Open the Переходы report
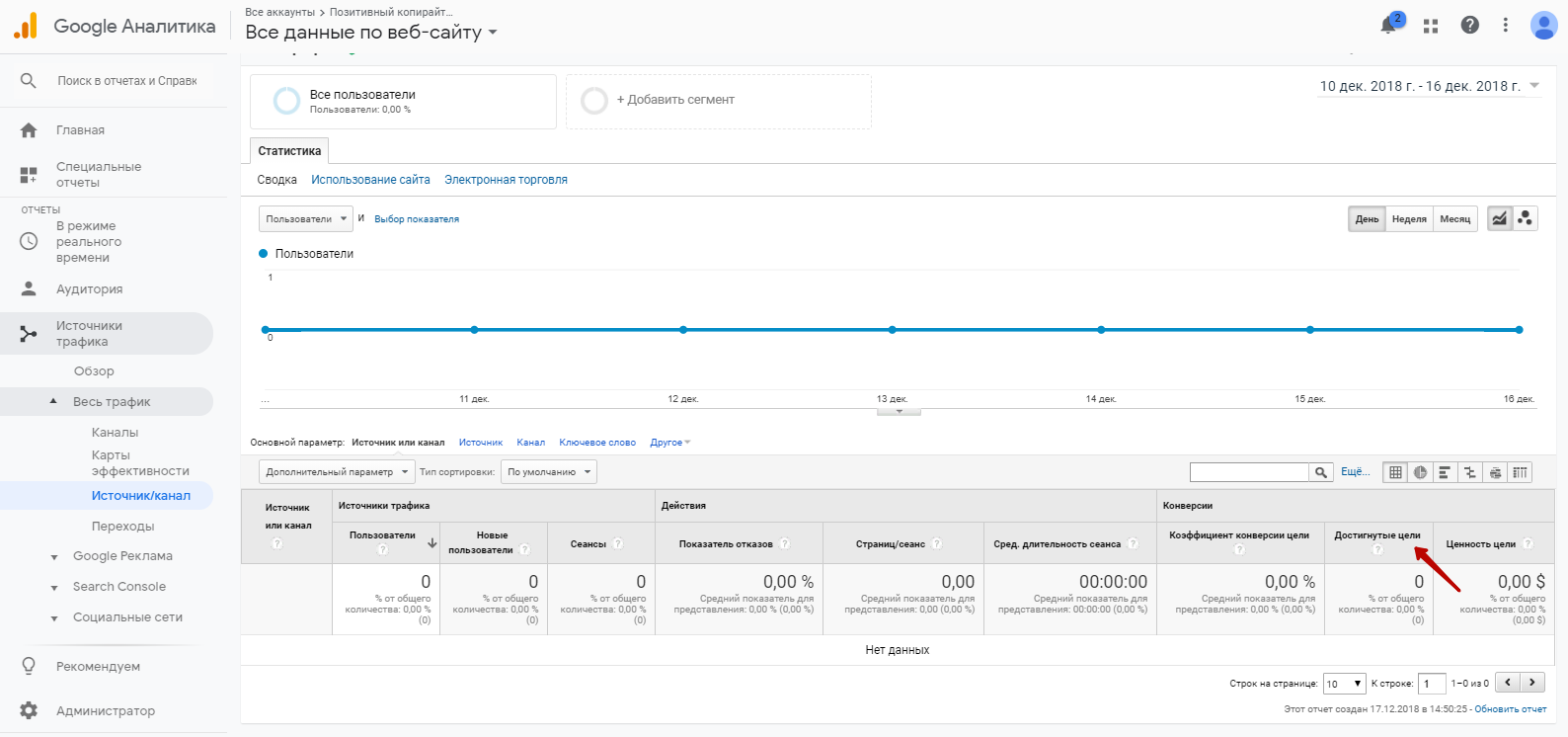 pos(122,526)
